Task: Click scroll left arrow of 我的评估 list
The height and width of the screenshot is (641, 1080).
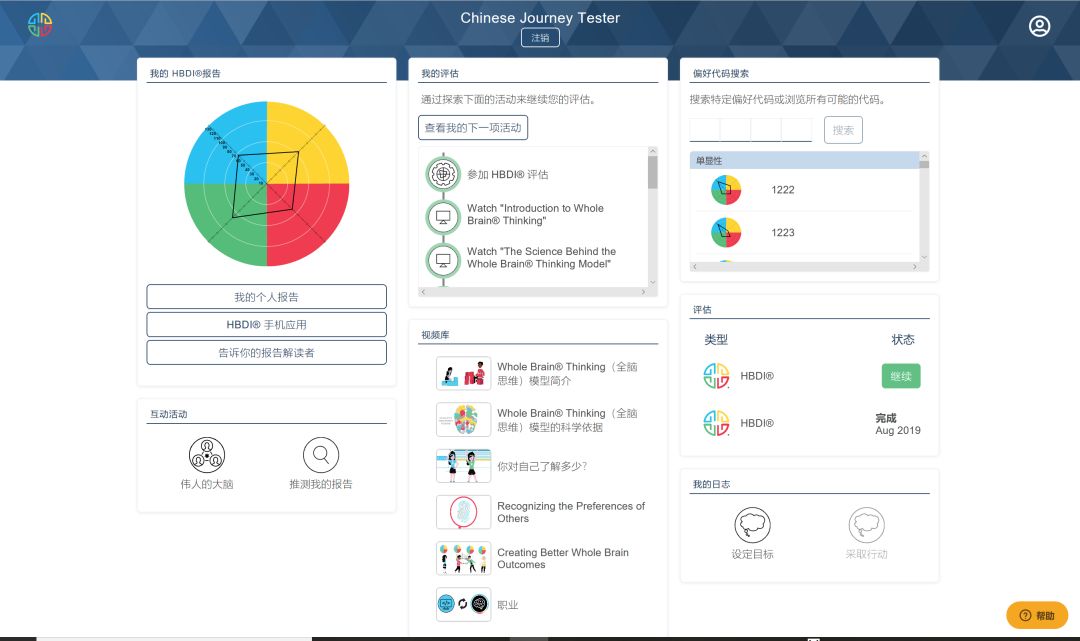Action: pyautogui.click(x=423, y=292)
